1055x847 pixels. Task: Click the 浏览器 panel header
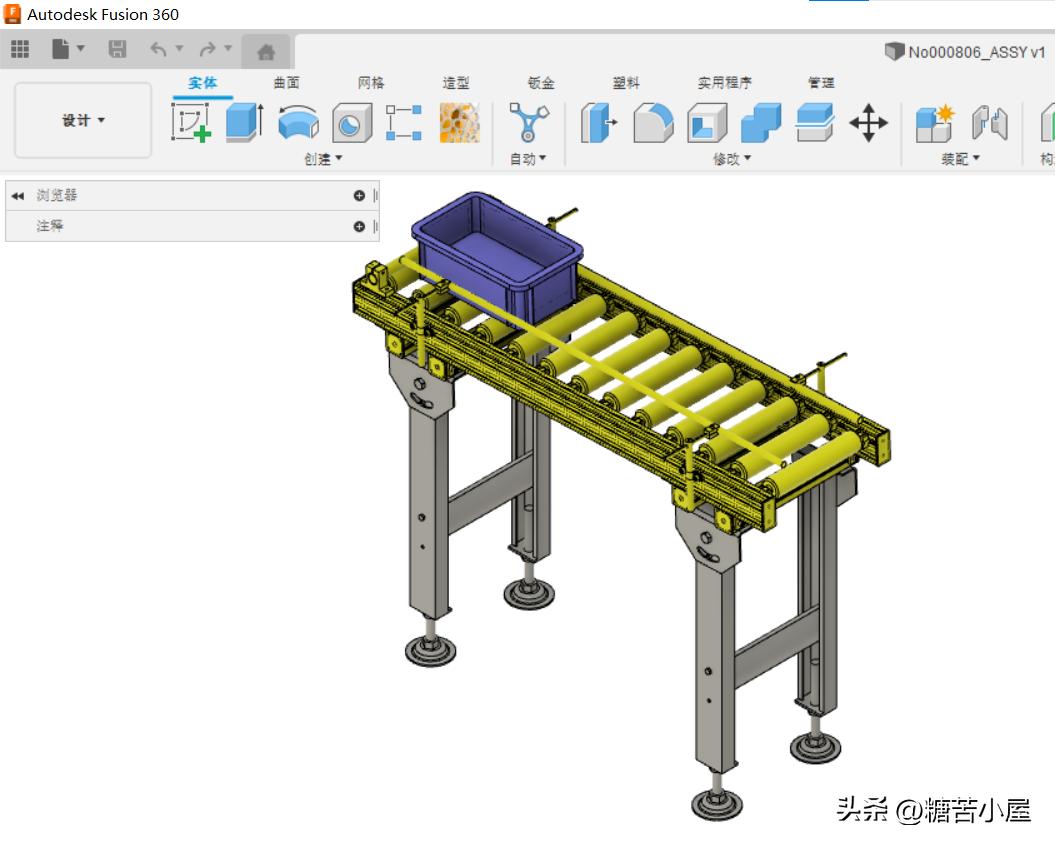pos(192,196)
